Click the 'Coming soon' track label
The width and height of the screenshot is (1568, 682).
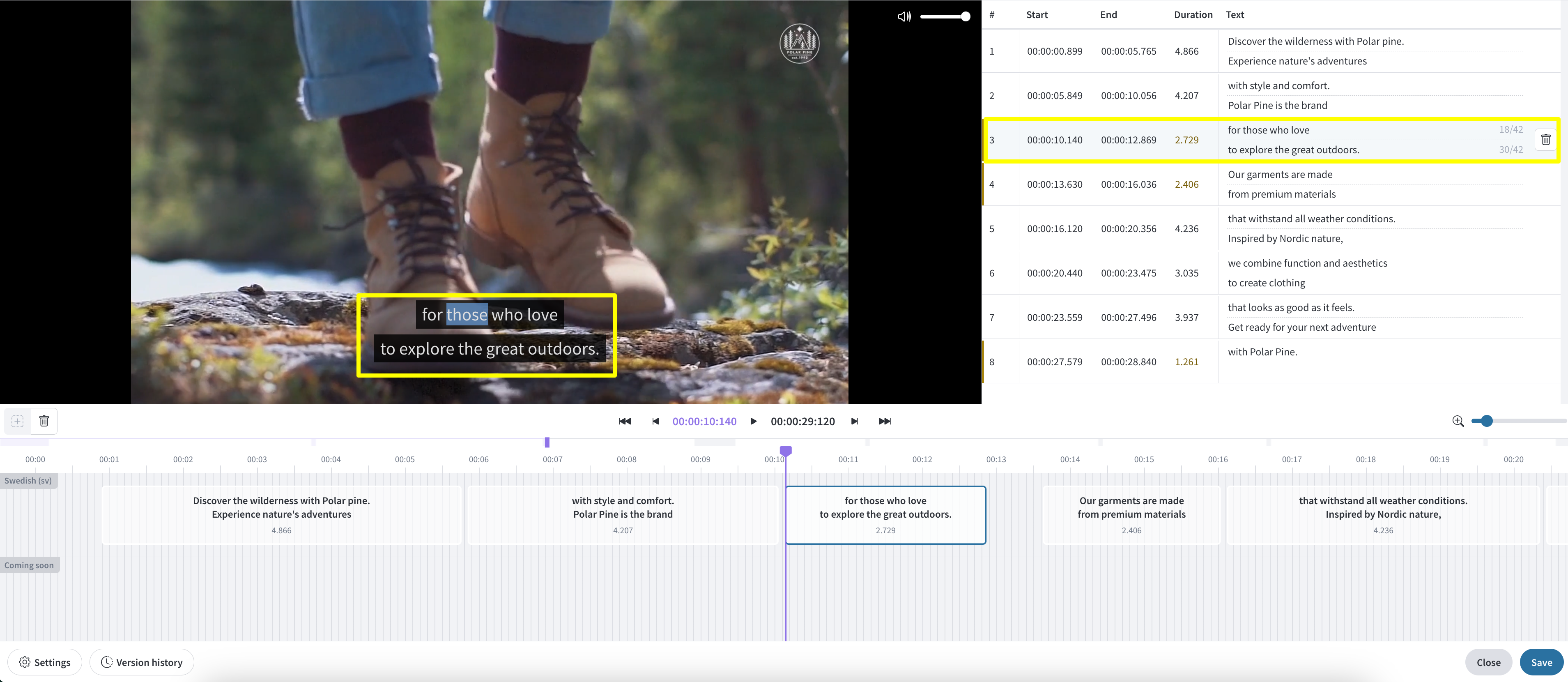click(29, 565)
